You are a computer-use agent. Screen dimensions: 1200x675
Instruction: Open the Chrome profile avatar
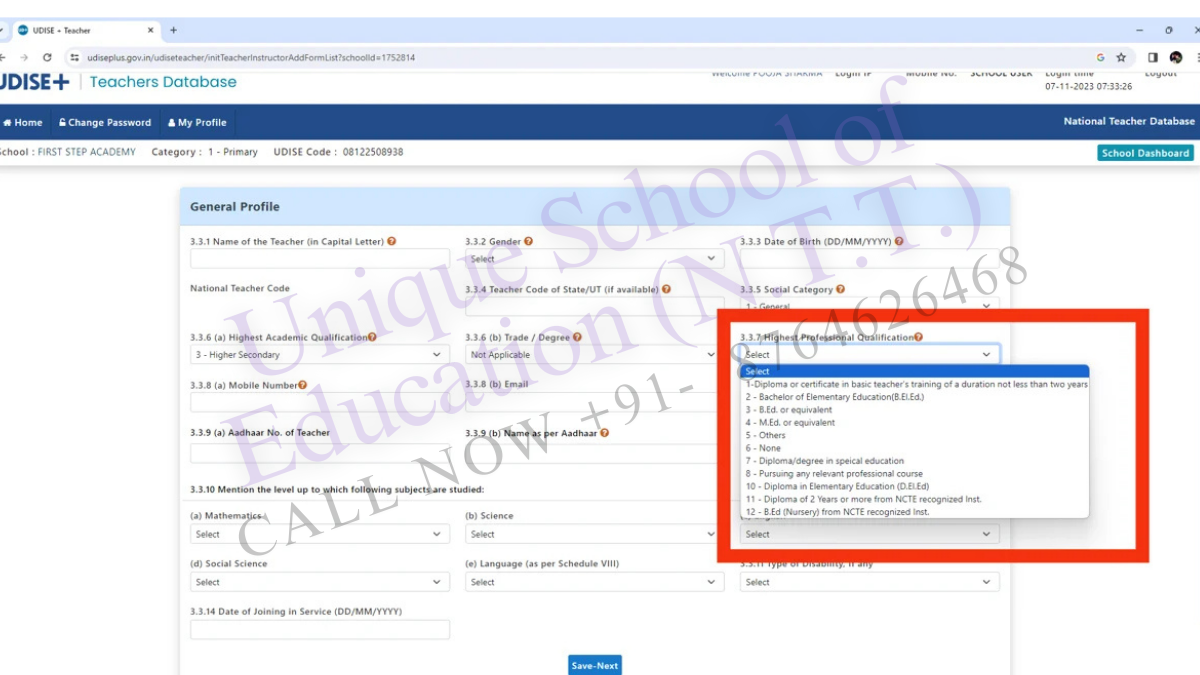(1176, 58)
